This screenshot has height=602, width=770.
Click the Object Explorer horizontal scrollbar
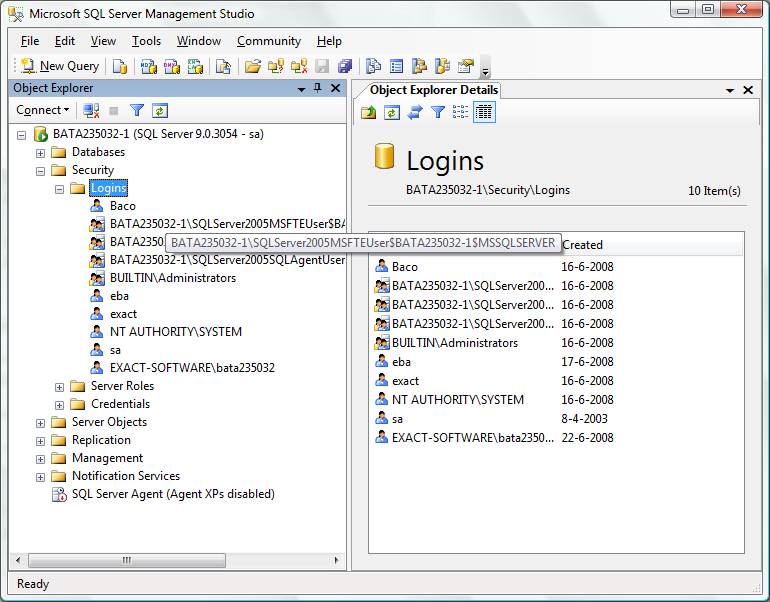tap(125, 561)
